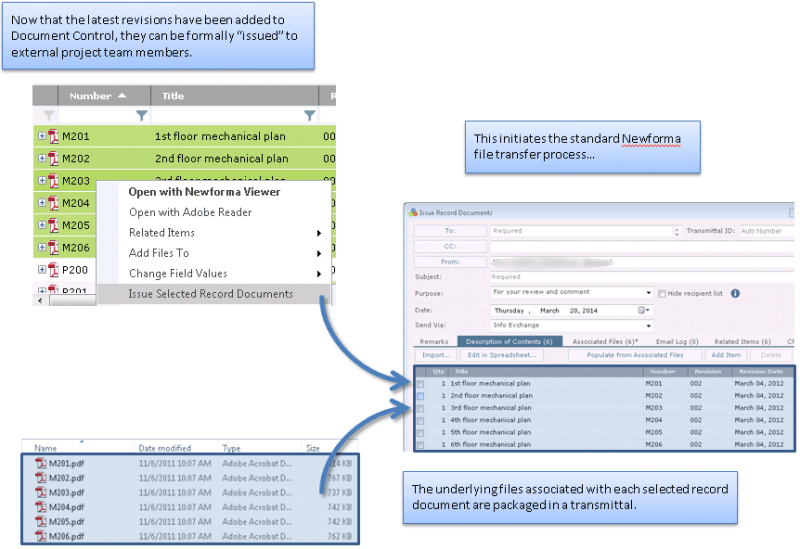Enable the Hide recipient list checkbox
The image size is (800, 549).
(x=662, y=293)
